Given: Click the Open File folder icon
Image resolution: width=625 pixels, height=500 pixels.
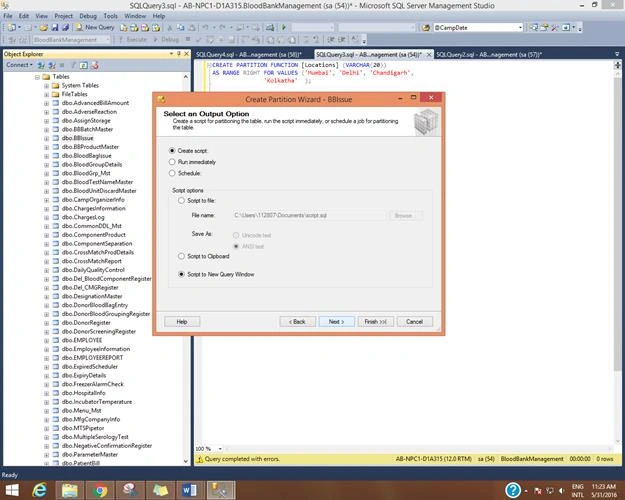Looking at the screenshot, I should click(43, 28).
